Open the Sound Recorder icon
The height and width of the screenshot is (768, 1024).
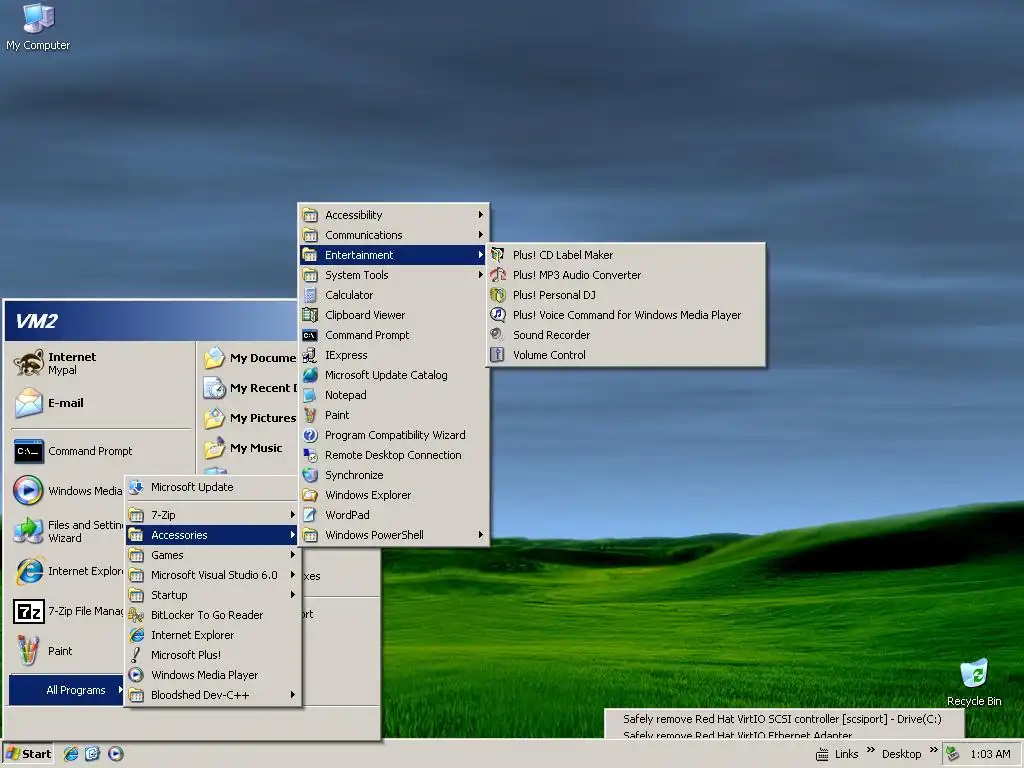click(x=498, y=335)
